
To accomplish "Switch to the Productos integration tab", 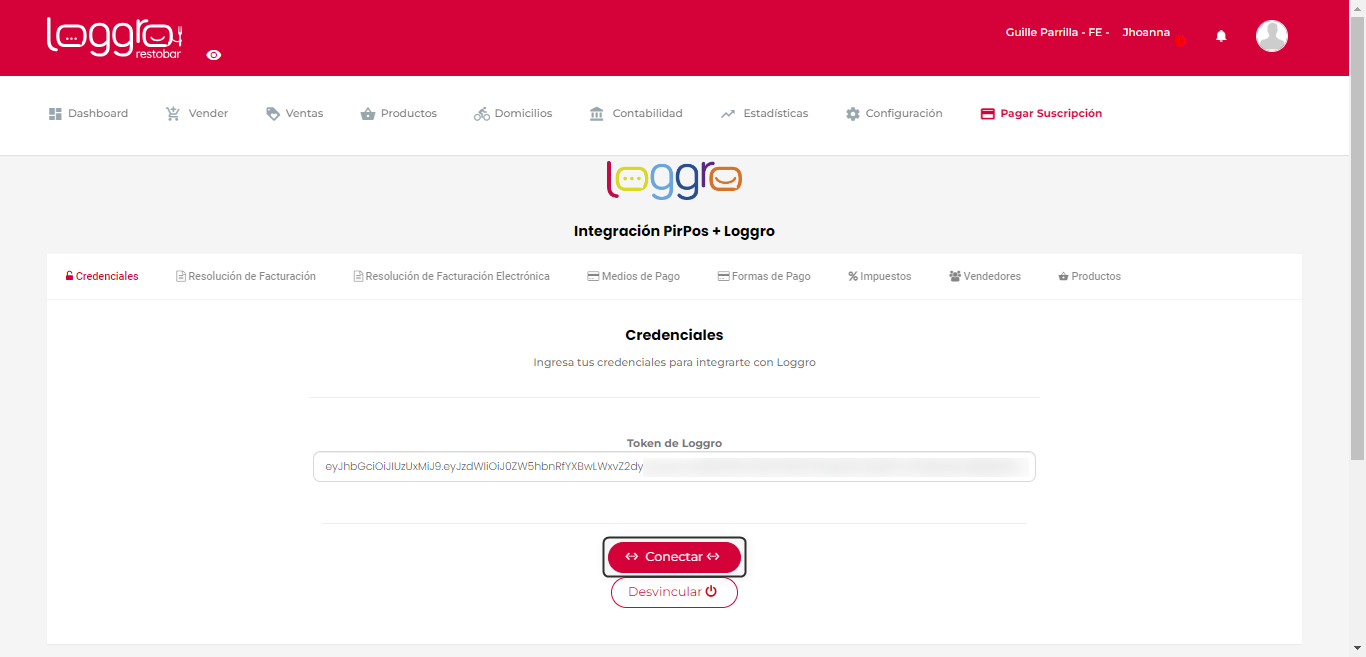I will pyautogui.click(x=1090, y=276).
